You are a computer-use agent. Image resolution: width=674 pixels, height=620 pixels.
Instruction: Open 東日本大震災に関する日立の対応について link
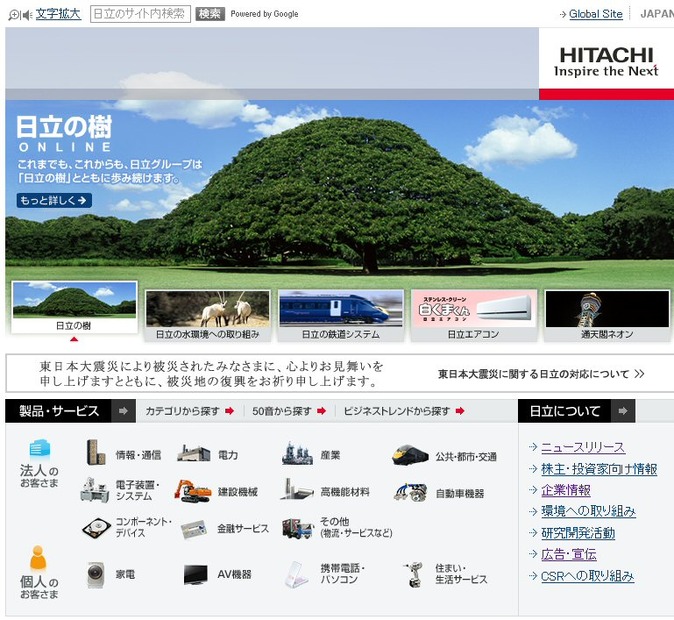541,374
